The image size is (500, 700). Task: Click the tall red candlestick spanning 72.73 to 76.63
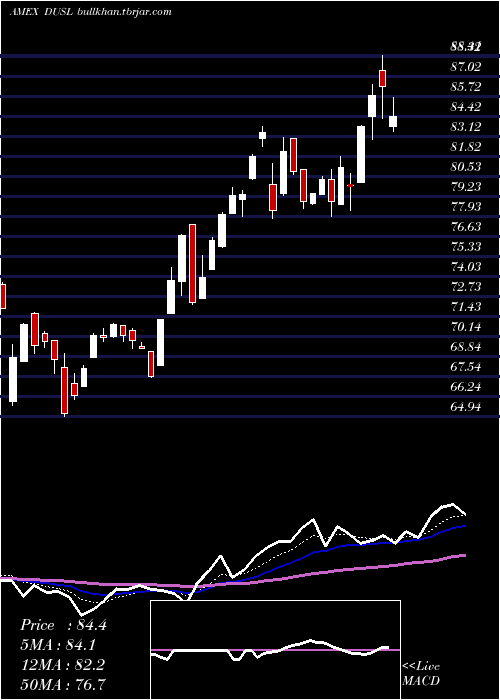pyautogui.click(x=192, y=264)
